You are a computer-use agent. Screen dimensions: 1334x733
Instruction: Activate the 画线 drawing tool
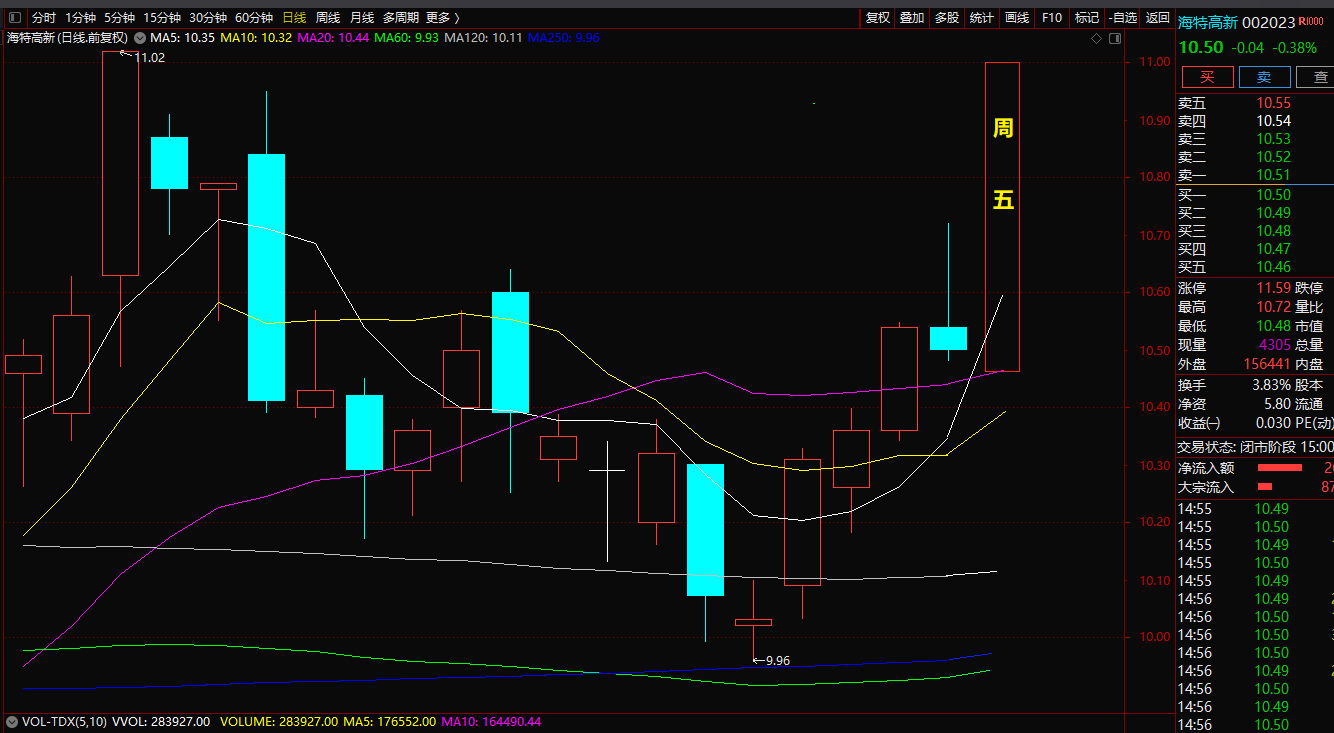[1017, 18]
